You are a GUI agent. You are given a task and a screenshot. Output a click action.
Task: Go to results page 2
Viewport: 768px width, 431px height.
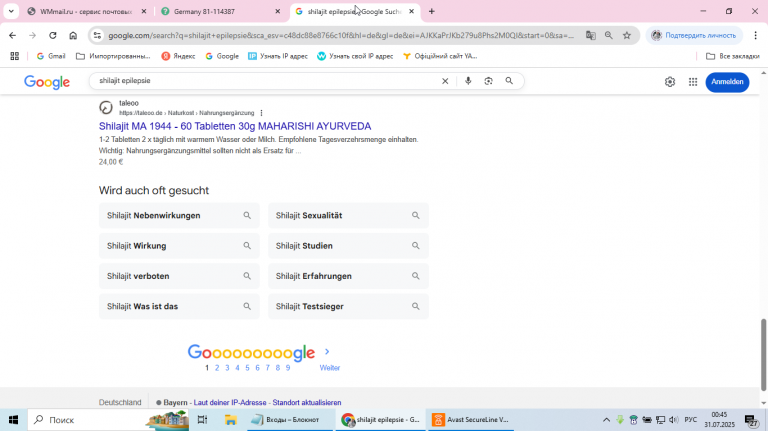(217, 368)
